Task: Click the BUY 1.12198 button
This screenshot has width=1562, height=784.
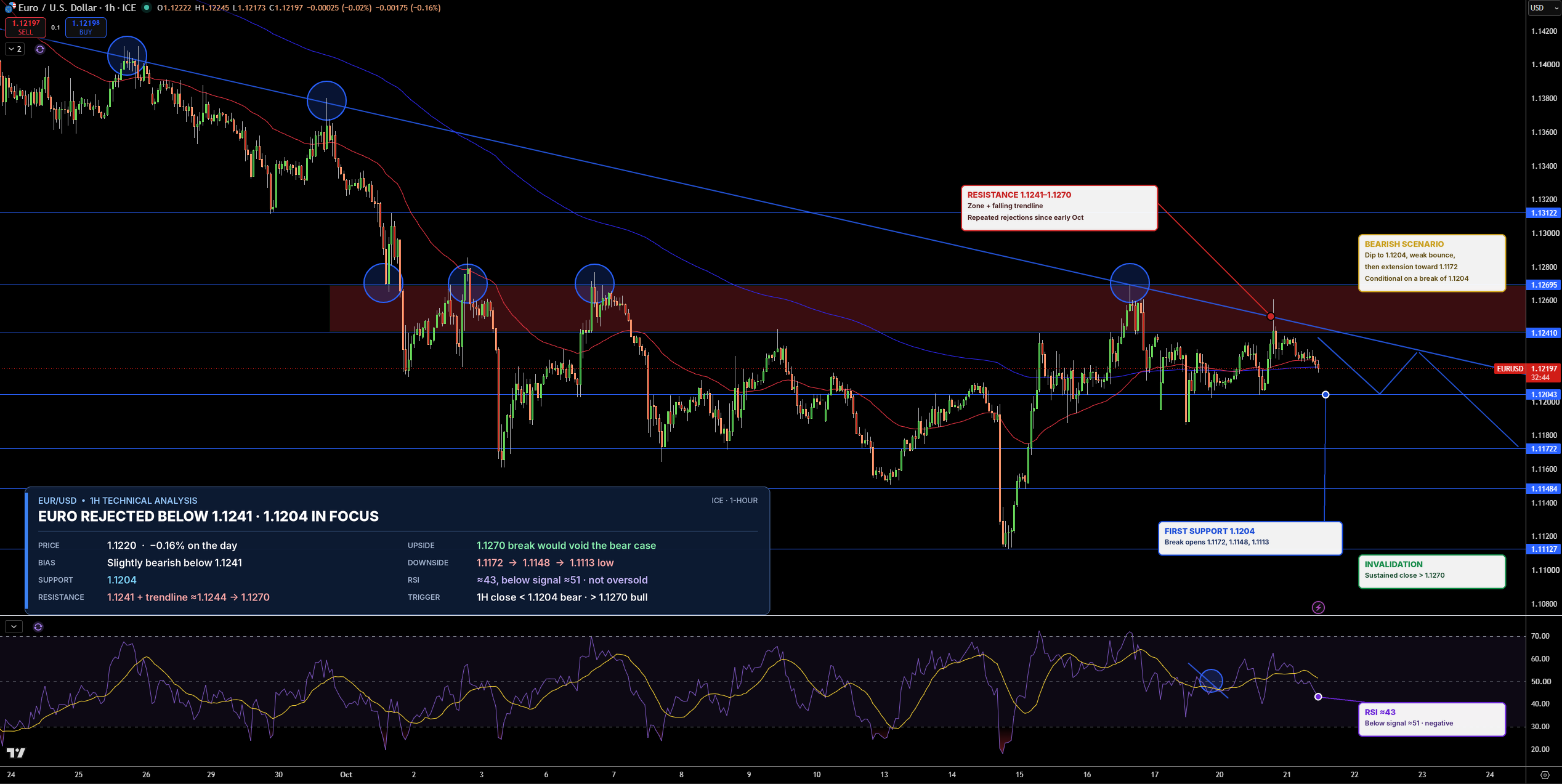Action: pyautogui.click(x=86, y=27)
